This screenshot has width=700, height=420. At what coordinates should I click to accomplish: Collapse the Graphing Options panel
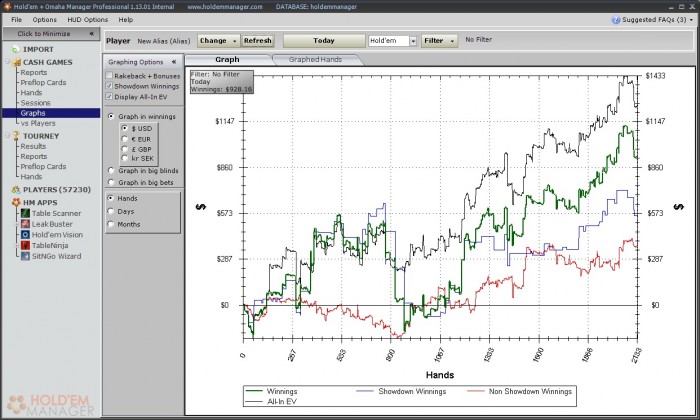pos(174,61)
